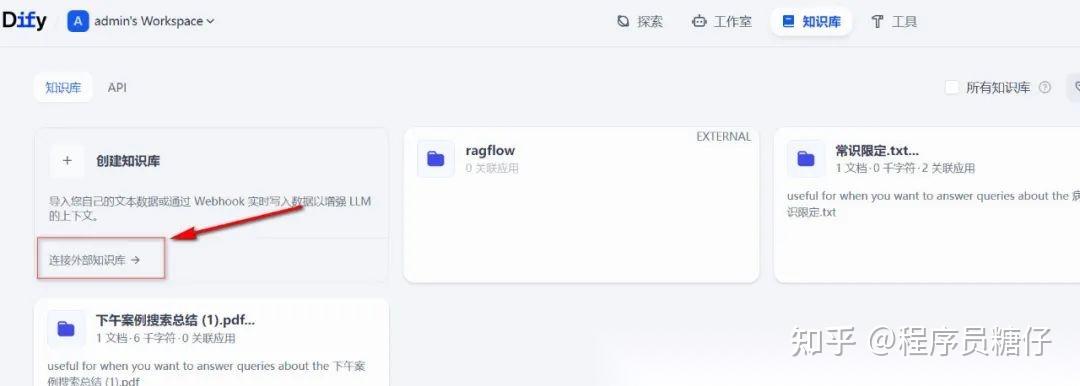Open the 连接外部知识库 link
Screen dimensions: 1080x386
coord(94,260)
